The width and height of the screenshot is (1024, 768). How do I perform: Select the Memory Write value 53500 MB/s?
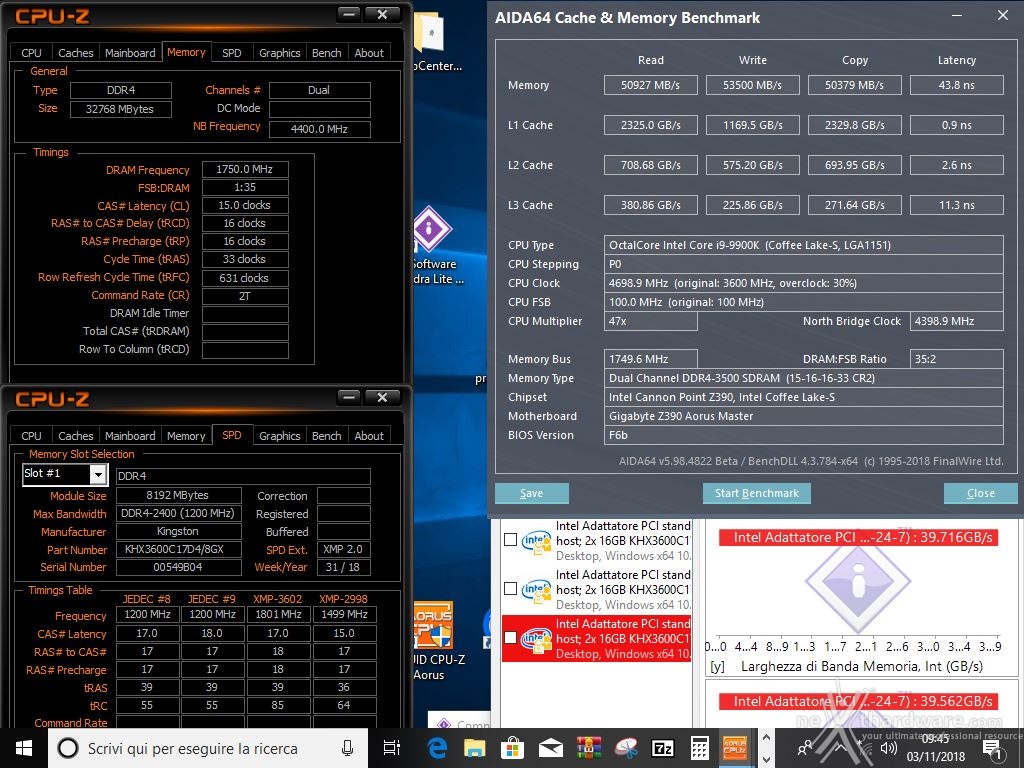click(752, 85)
